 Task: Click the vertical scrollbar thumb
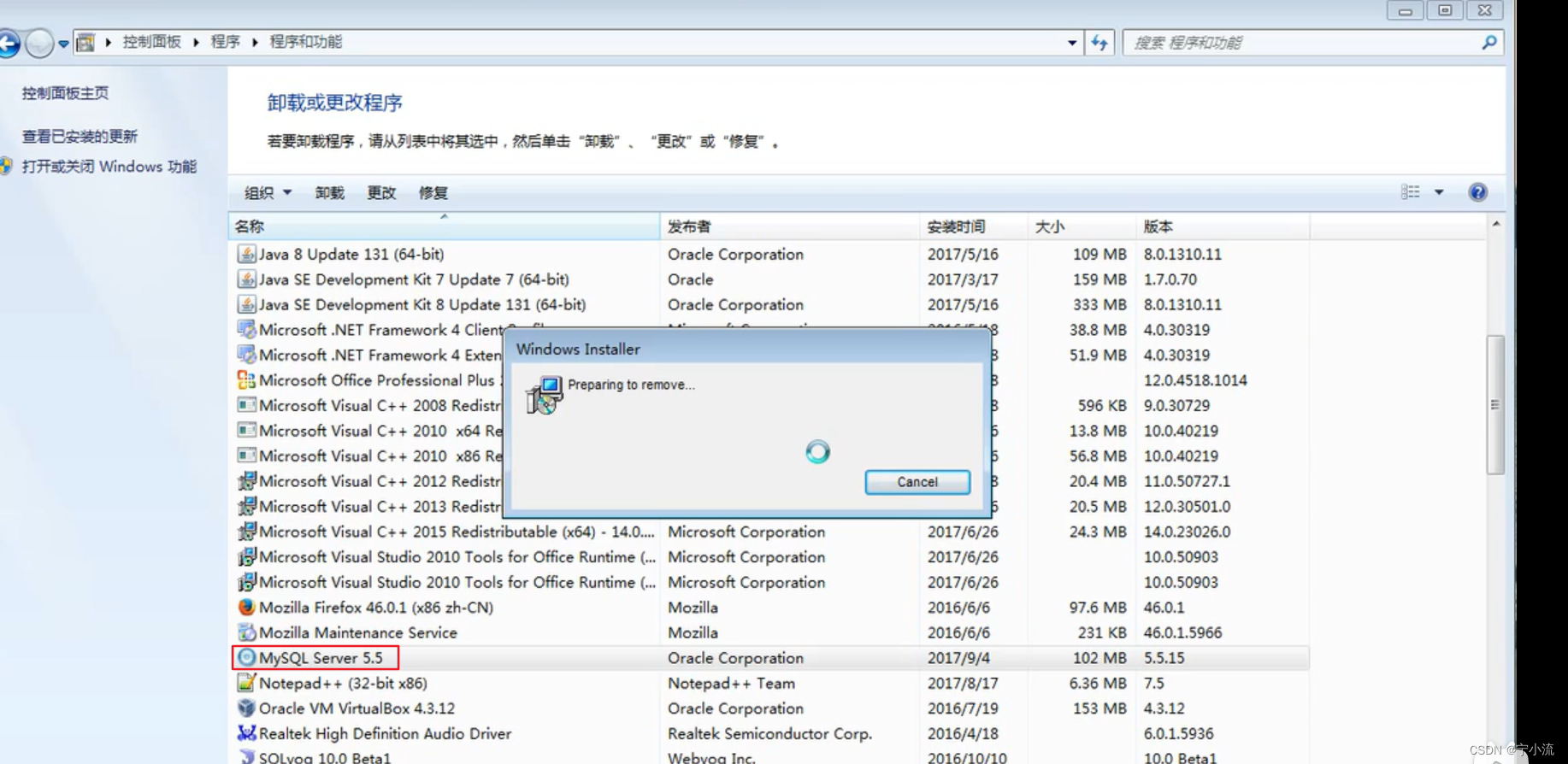1495,404
